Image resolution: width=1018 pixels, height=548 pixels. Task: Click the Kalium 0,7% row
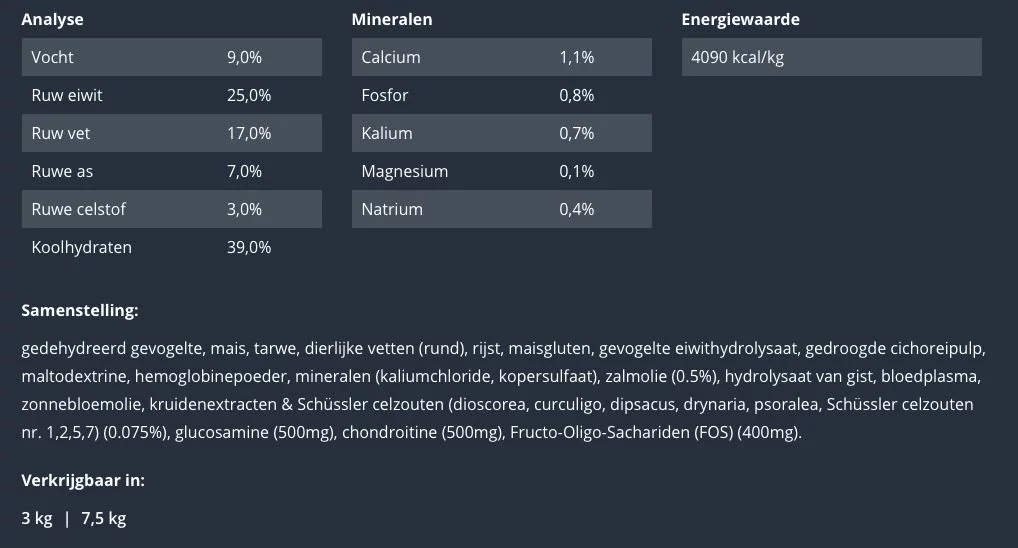pyautogui.click(x=501, y=133)
